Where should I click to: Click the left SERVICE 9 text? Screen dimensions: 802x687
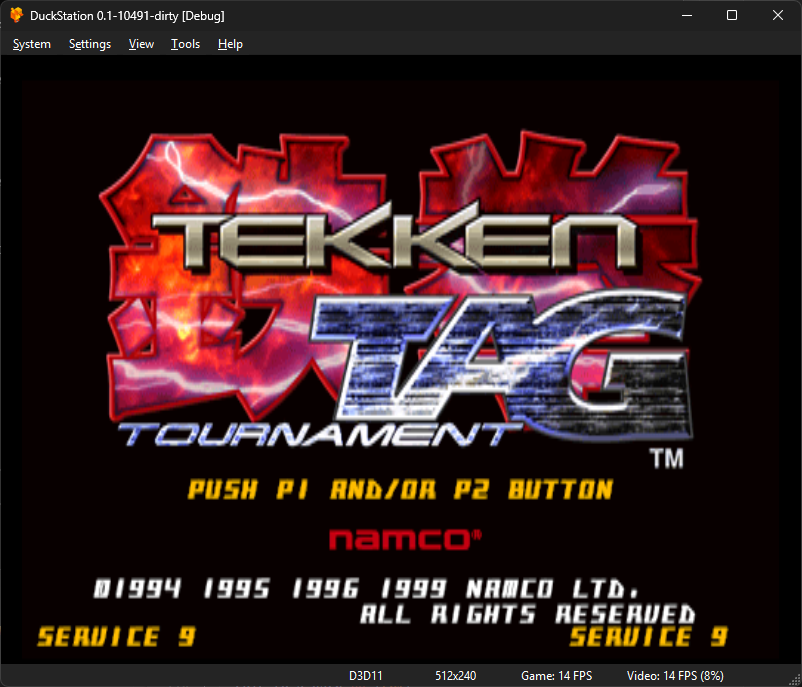117,637
